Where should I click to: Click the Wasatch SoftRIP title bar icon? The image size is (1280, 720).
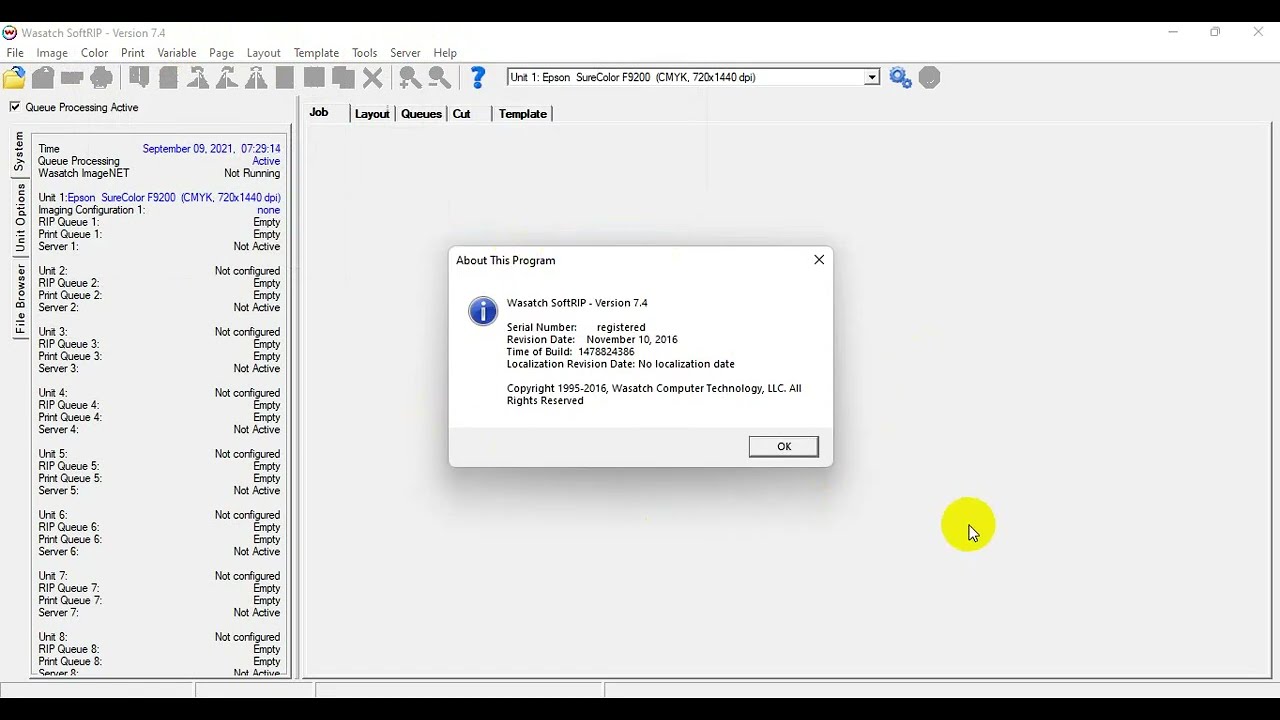point(10,33)
